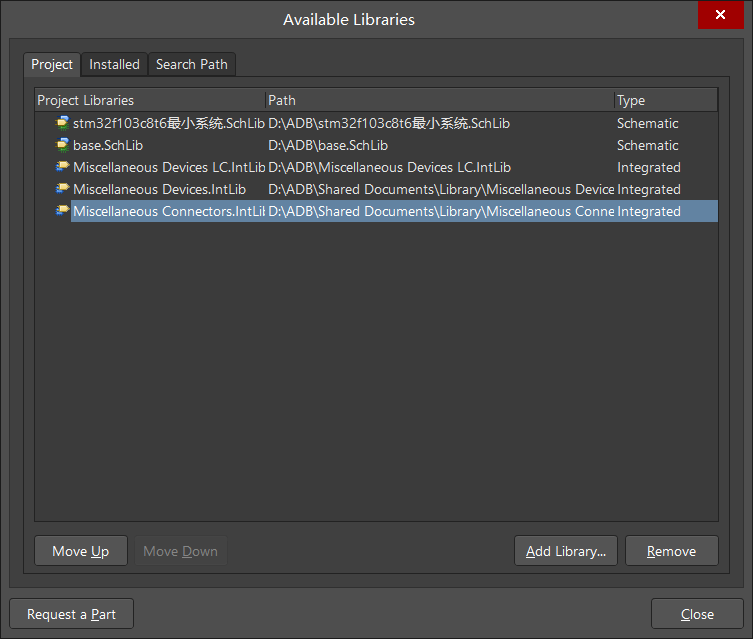Select Miscellaneous Connectors.IntLib library name
The height and width of the screenshot is (639, 753).
coord(169,211)
